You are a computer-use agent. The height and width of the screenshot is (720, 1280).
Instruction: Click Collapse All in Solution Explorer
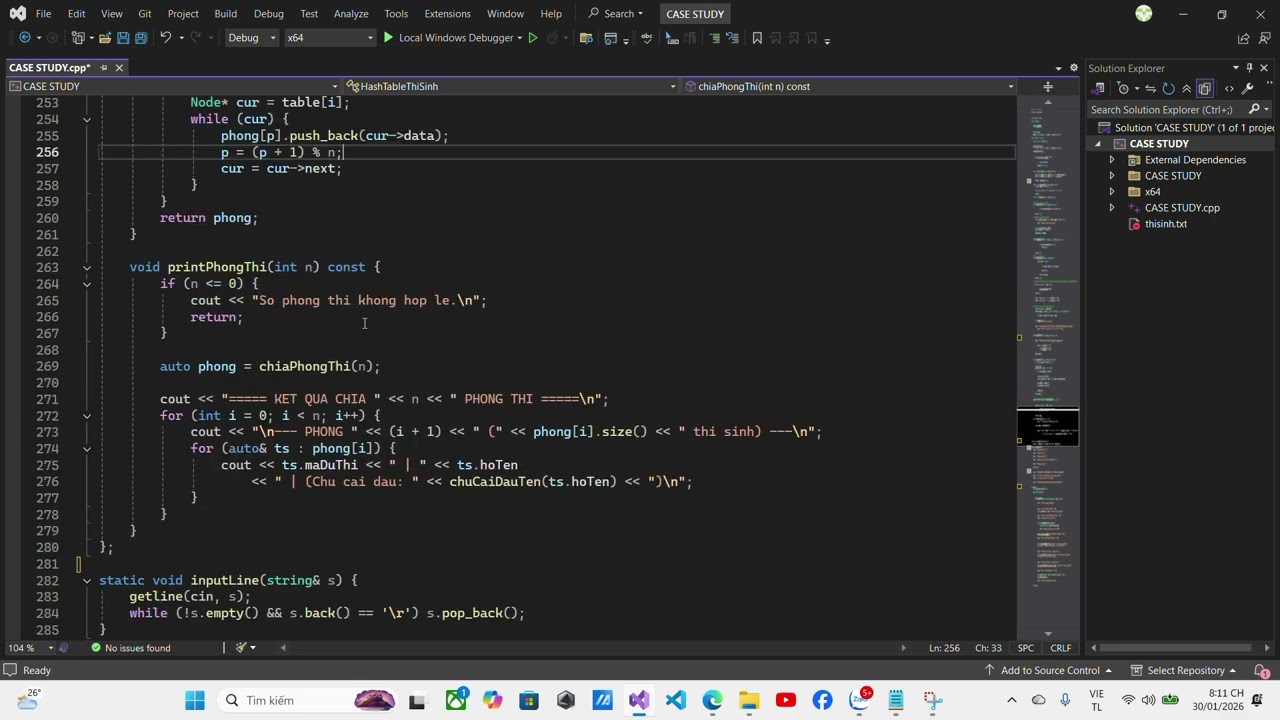pyautogui.click(x=1186, y=88)
